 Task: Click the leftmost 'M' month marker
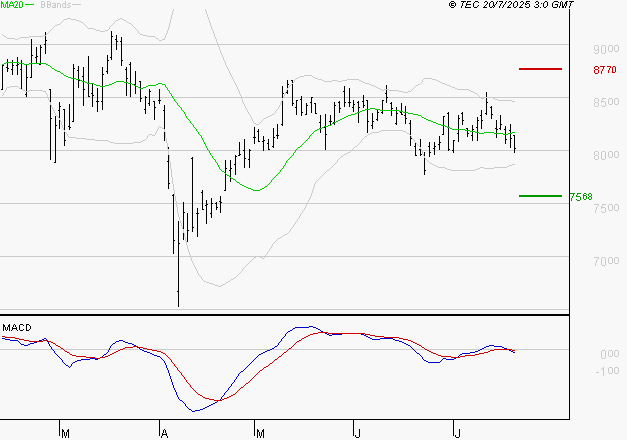(65, 433)
